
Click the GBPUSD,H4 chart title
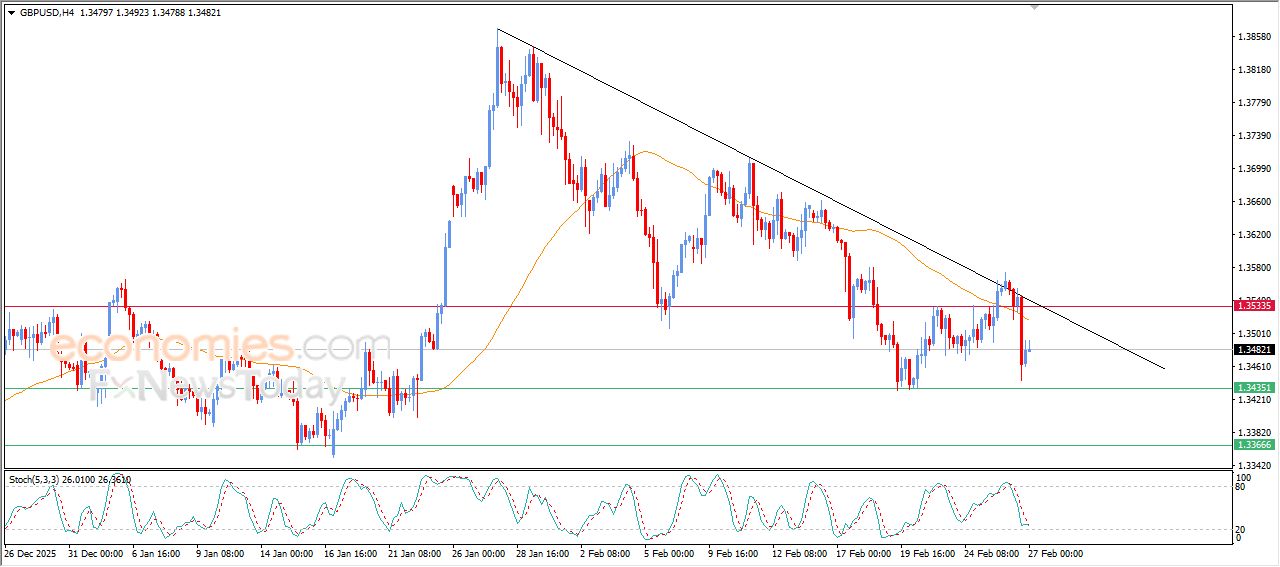[47, 14]
